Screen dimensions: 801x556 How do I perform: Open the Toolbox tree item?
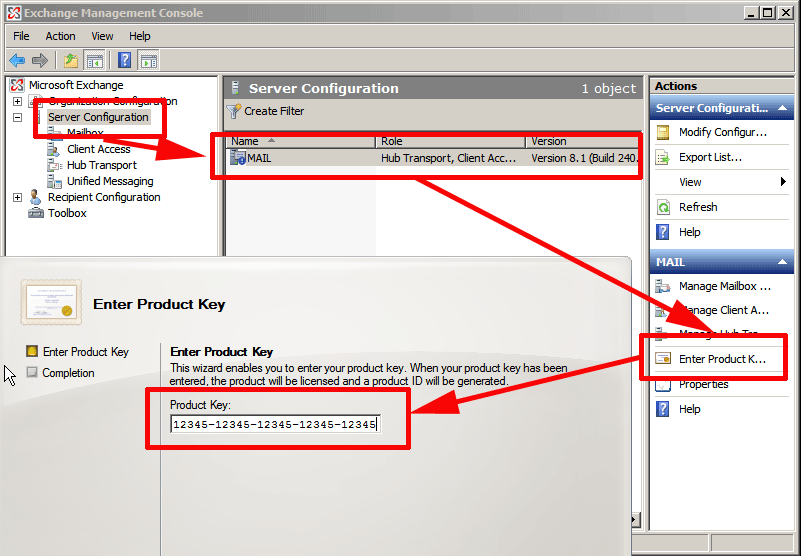[67, 213]
